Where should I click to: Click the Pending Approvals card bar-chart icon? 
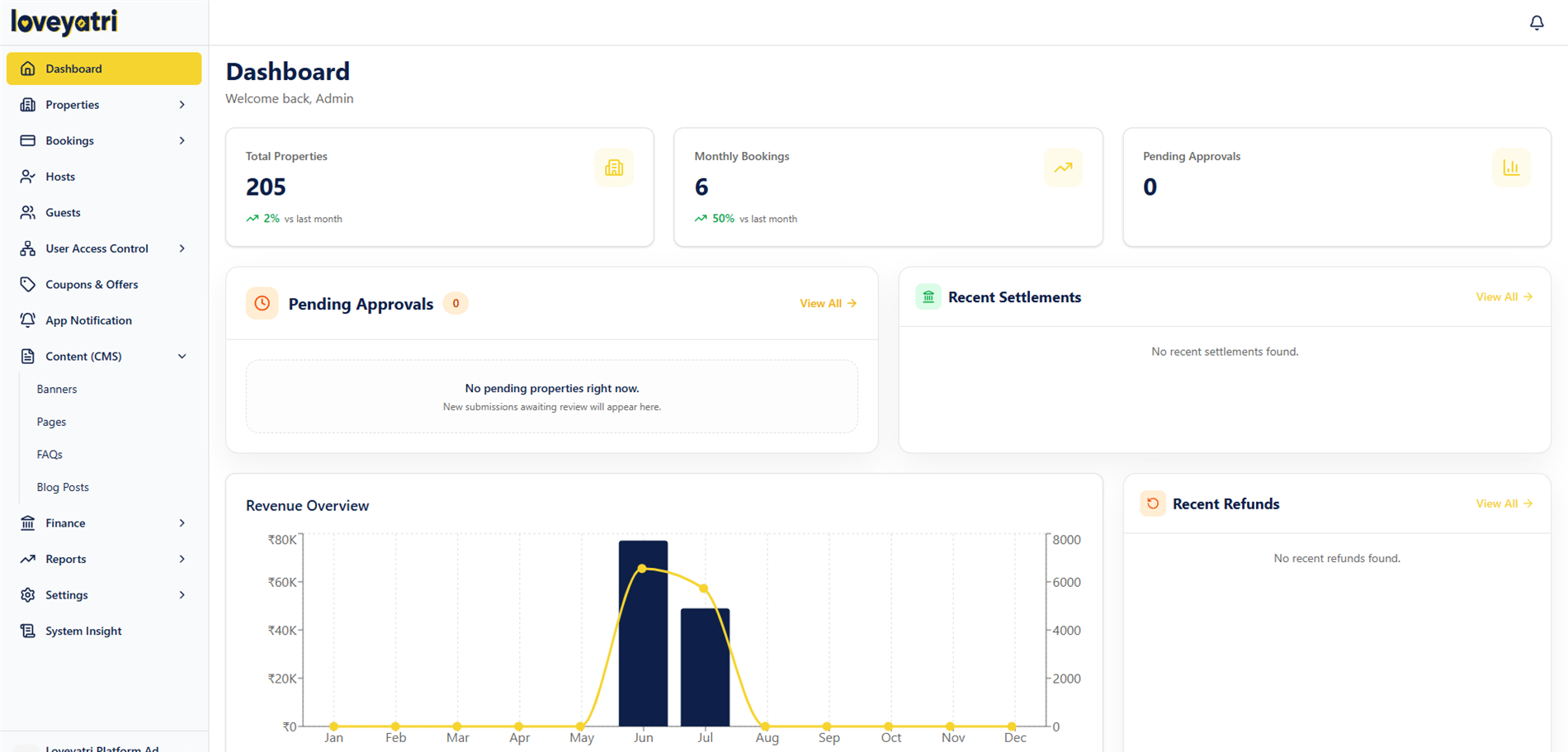pyautogui.click(x=1511, y=168)
